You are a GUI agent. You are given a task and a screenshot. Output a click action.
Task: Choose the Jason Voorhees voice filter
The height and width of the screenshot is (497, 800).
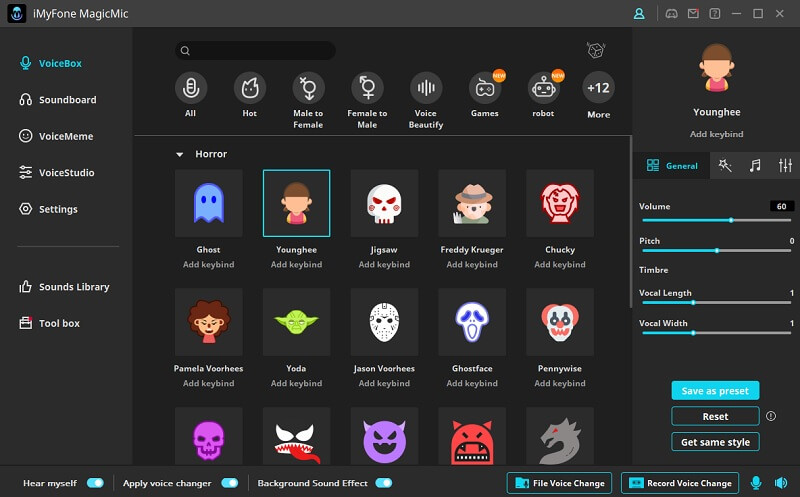(384, 321)
